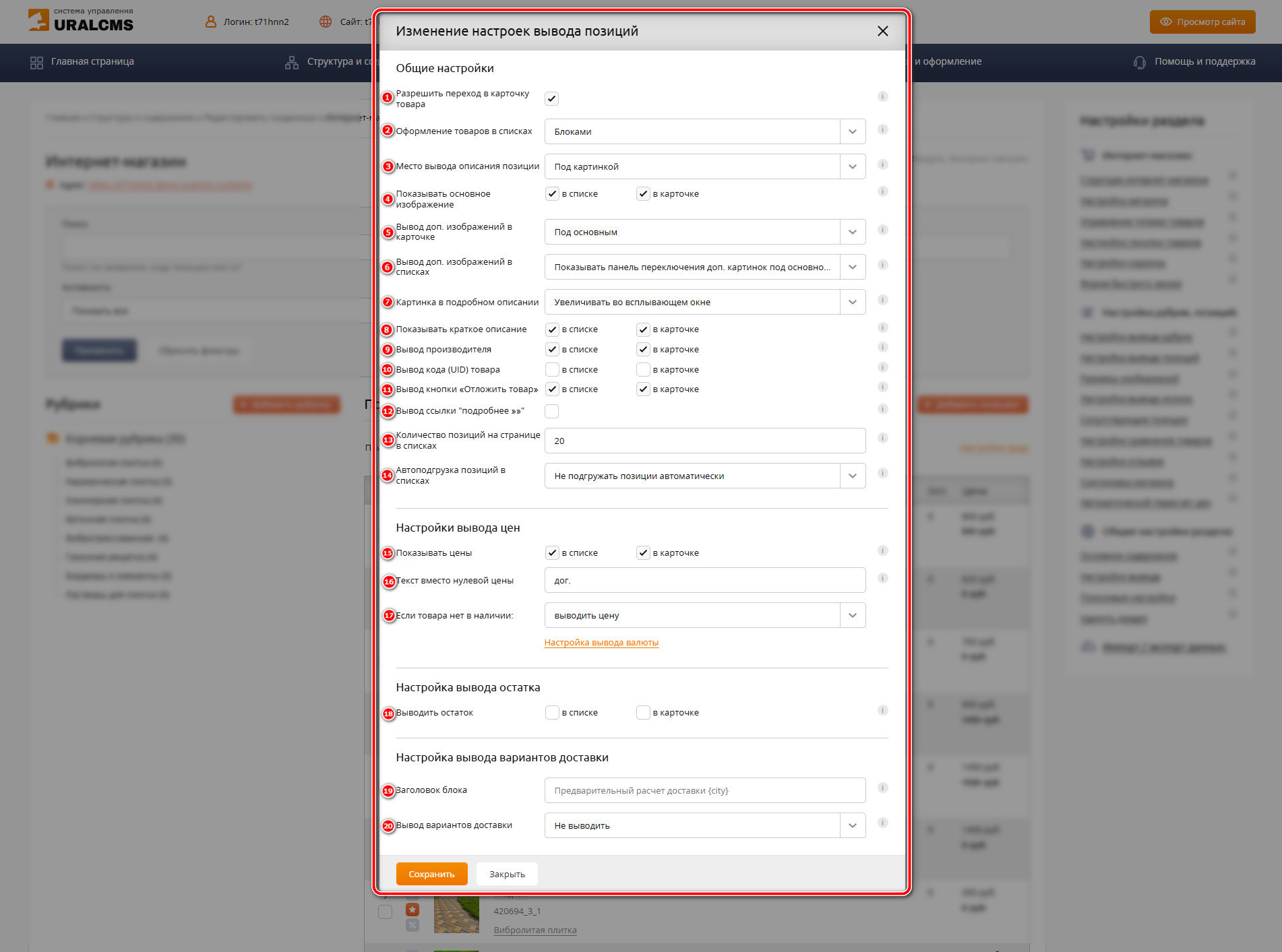The image size is (1282, 952).
Task: Click the user login icon in header
Action: [211, 22]
